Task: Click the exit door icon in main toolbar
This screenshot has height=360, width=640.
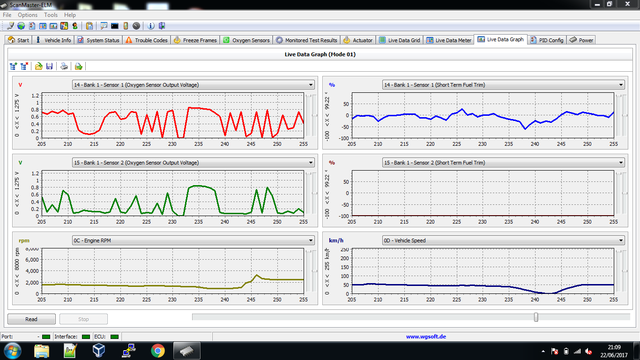Action: (x=162, y=26)
